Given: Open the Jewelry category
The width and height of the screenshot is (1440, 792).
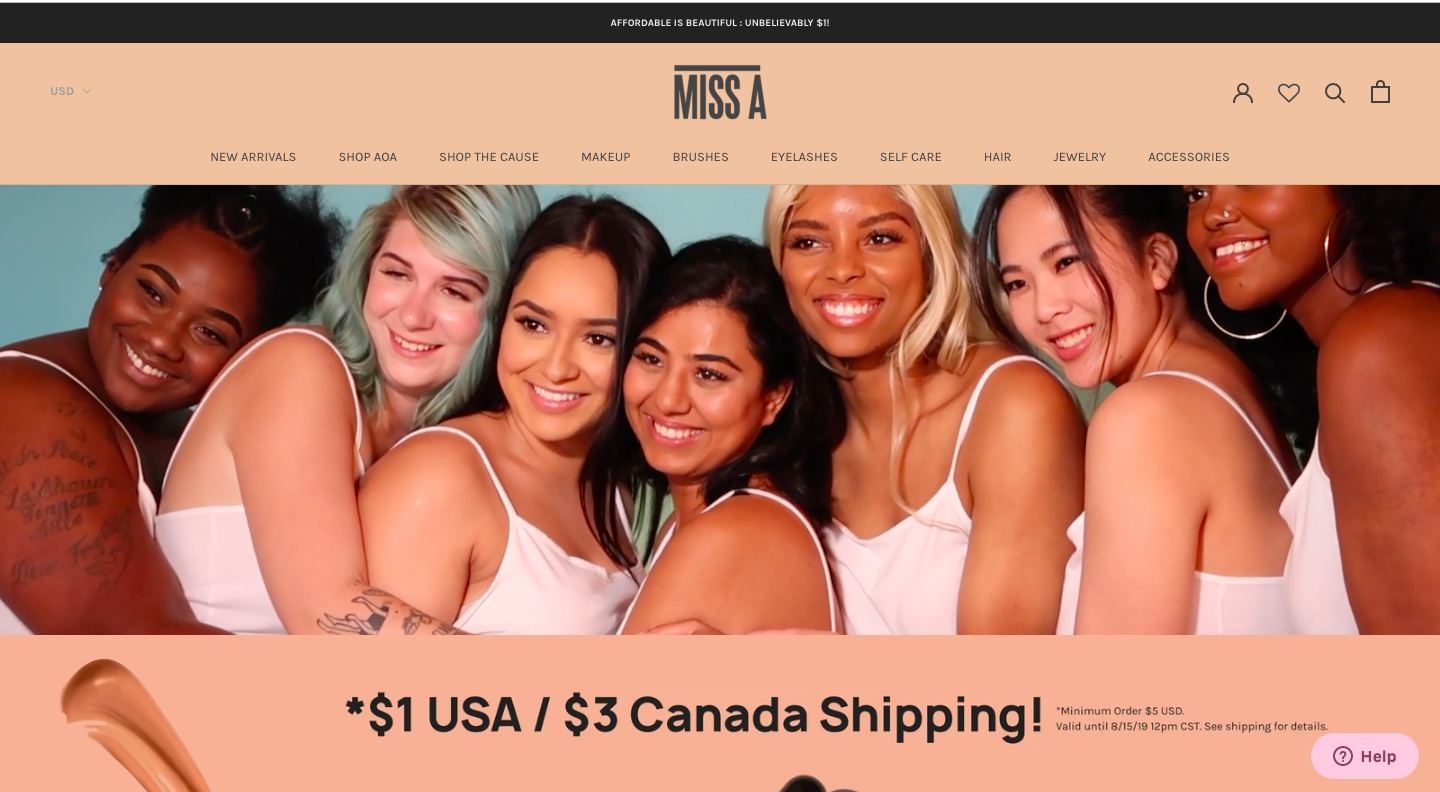Looking at the screenshot, I should click(x=1079, y=157).
